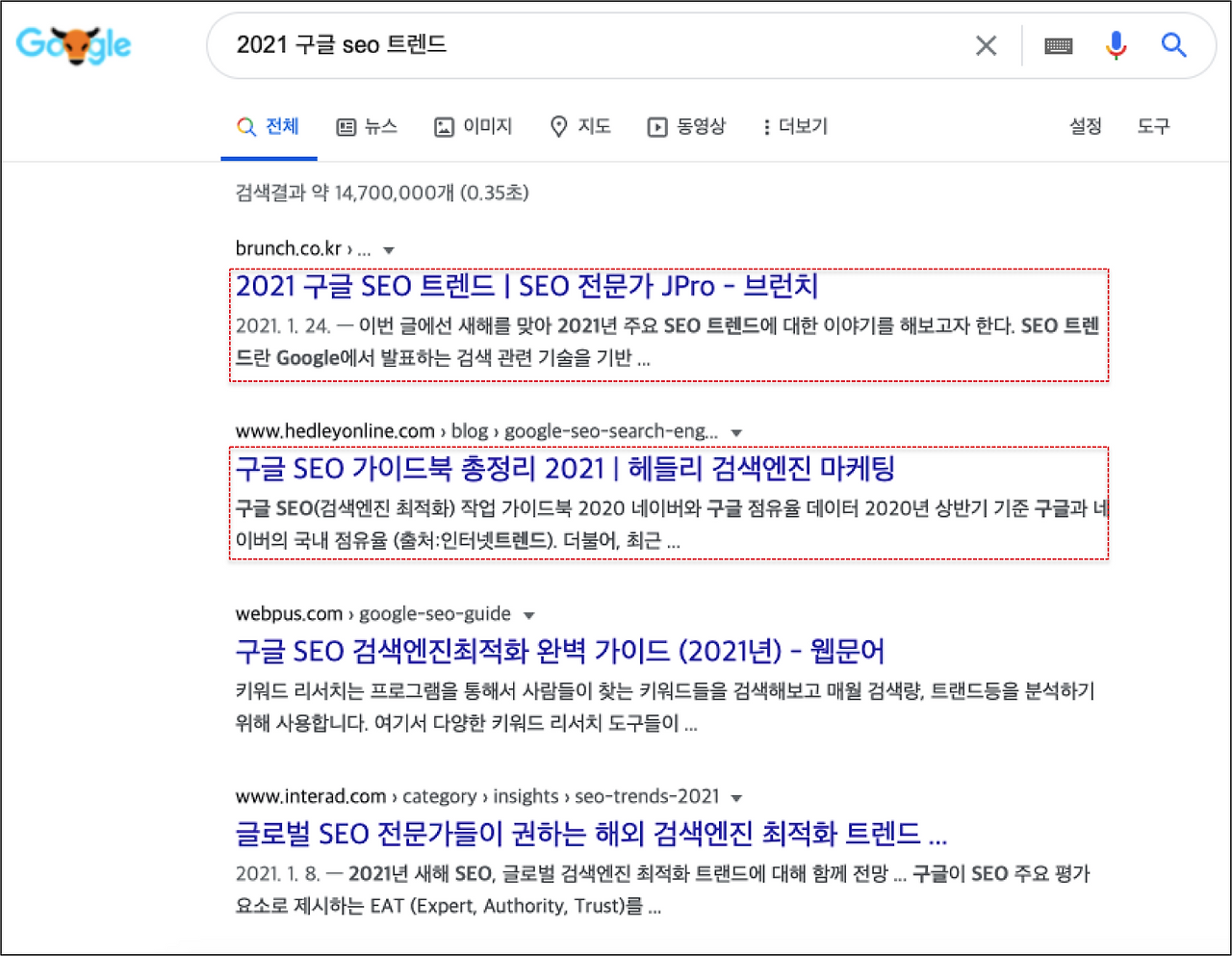Click snippet text starting '구글 SEO(검색엔진 최적화) 작업'
Screen dimensions: 1232x956
[x=672, y=525]
